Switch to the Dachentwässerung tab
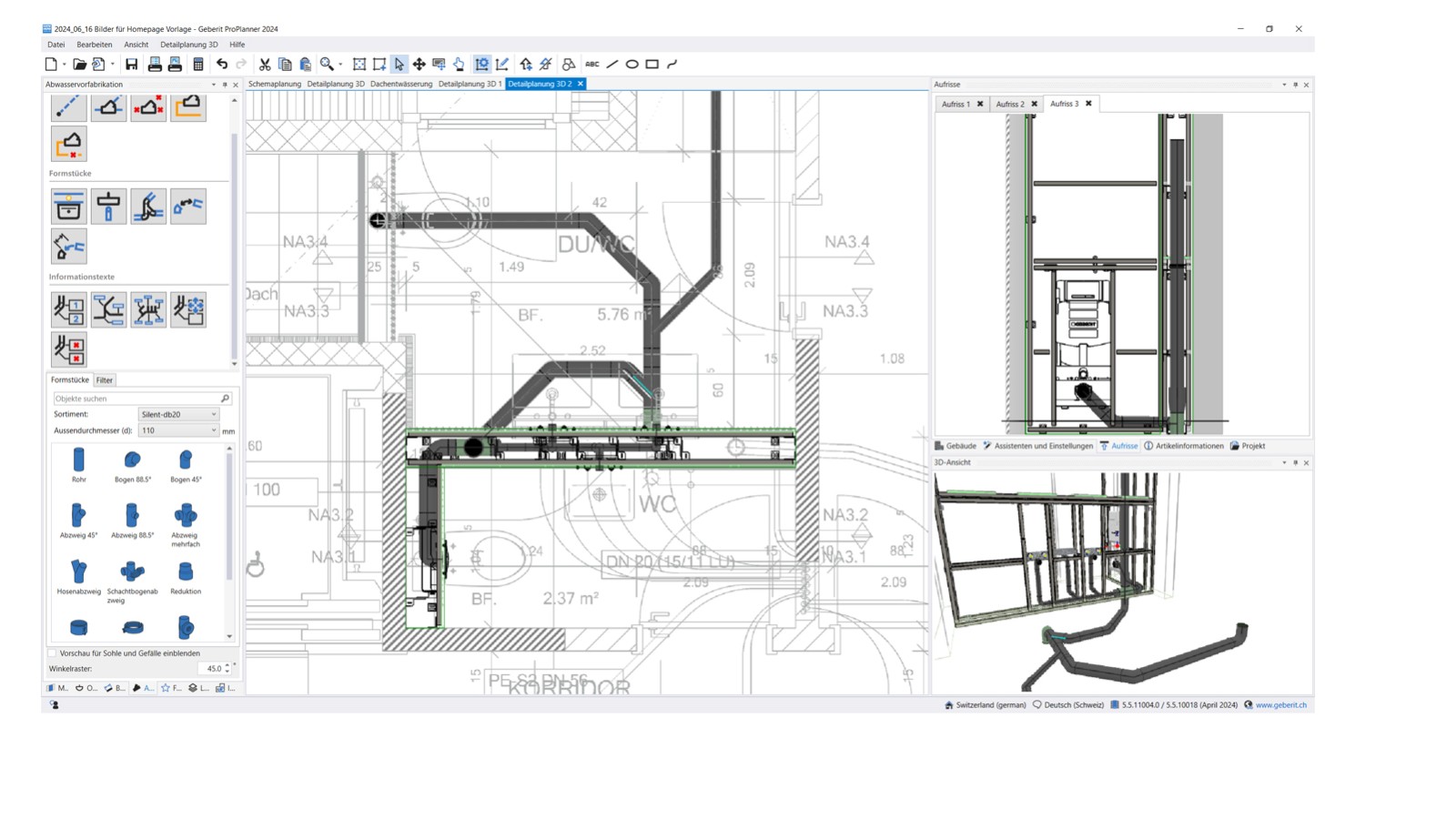 pyautogui.click(x=402, y=84)
